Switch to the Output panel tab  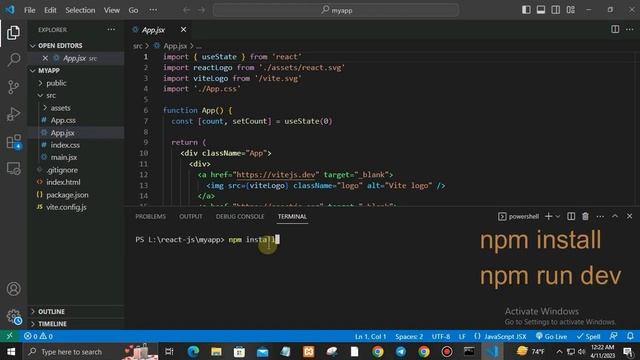click(x=191, y=216)
